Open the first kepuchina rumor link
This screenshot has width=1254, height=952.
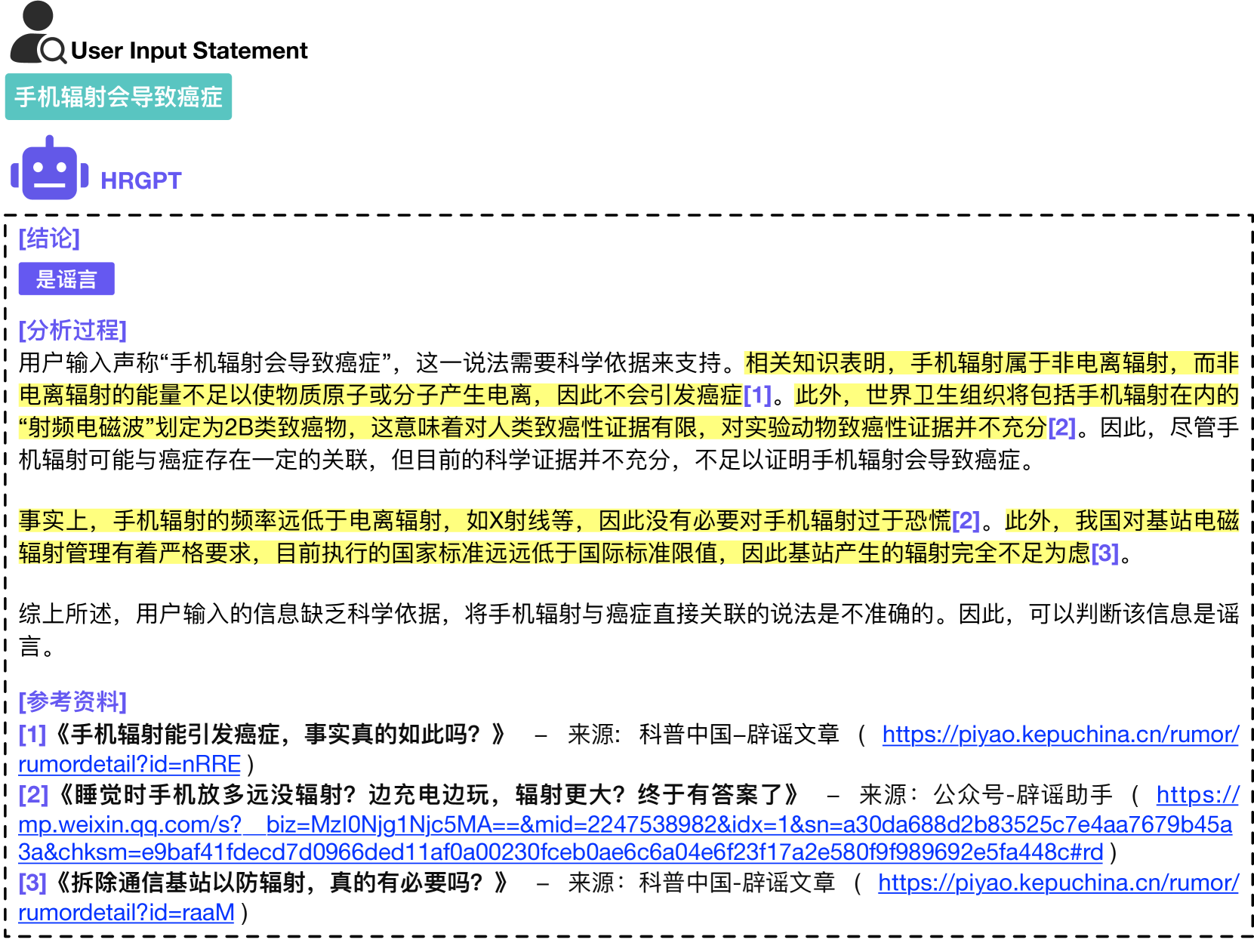click(1060, 734)
